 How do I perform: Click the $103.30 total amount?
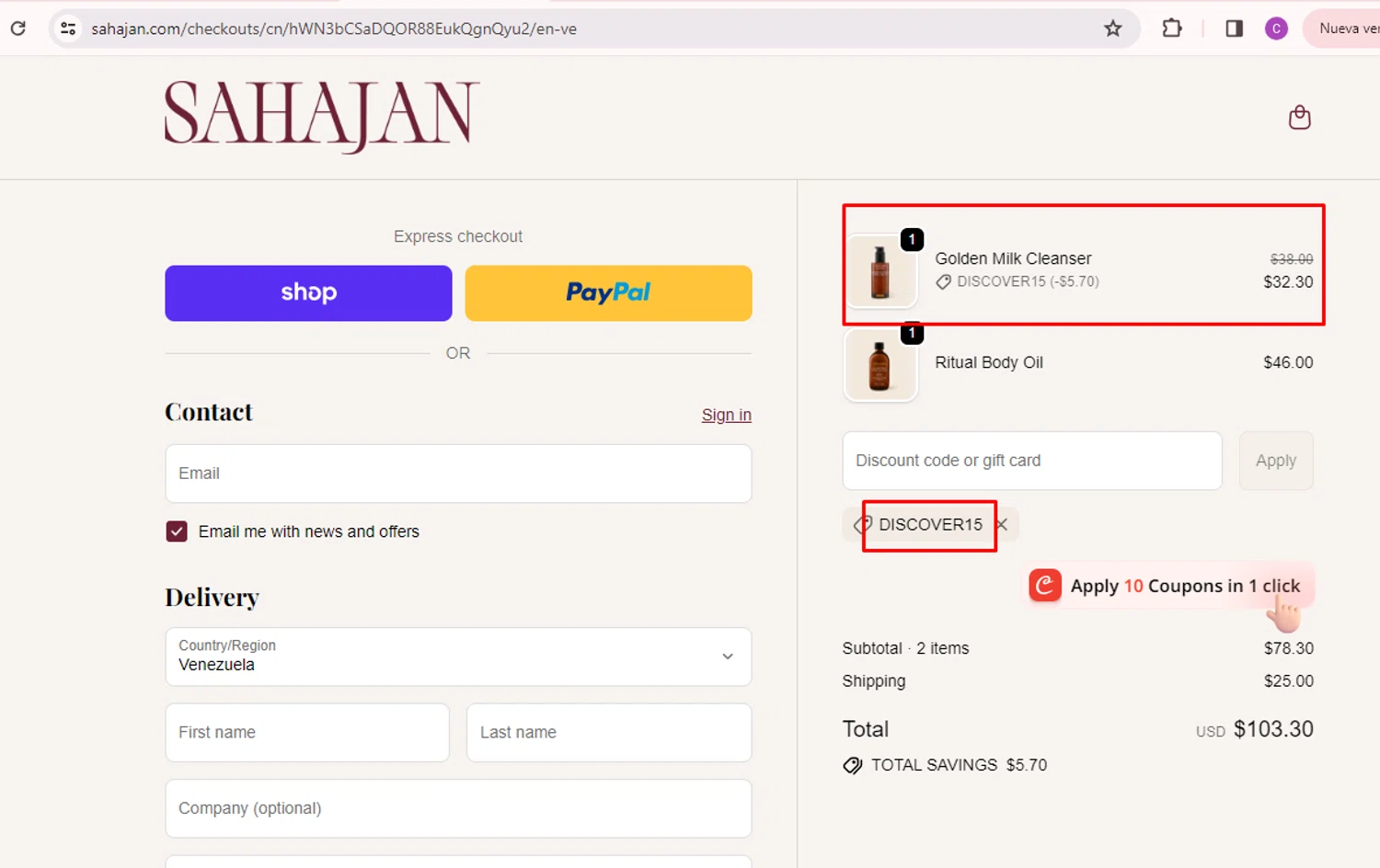[1273, 729]
